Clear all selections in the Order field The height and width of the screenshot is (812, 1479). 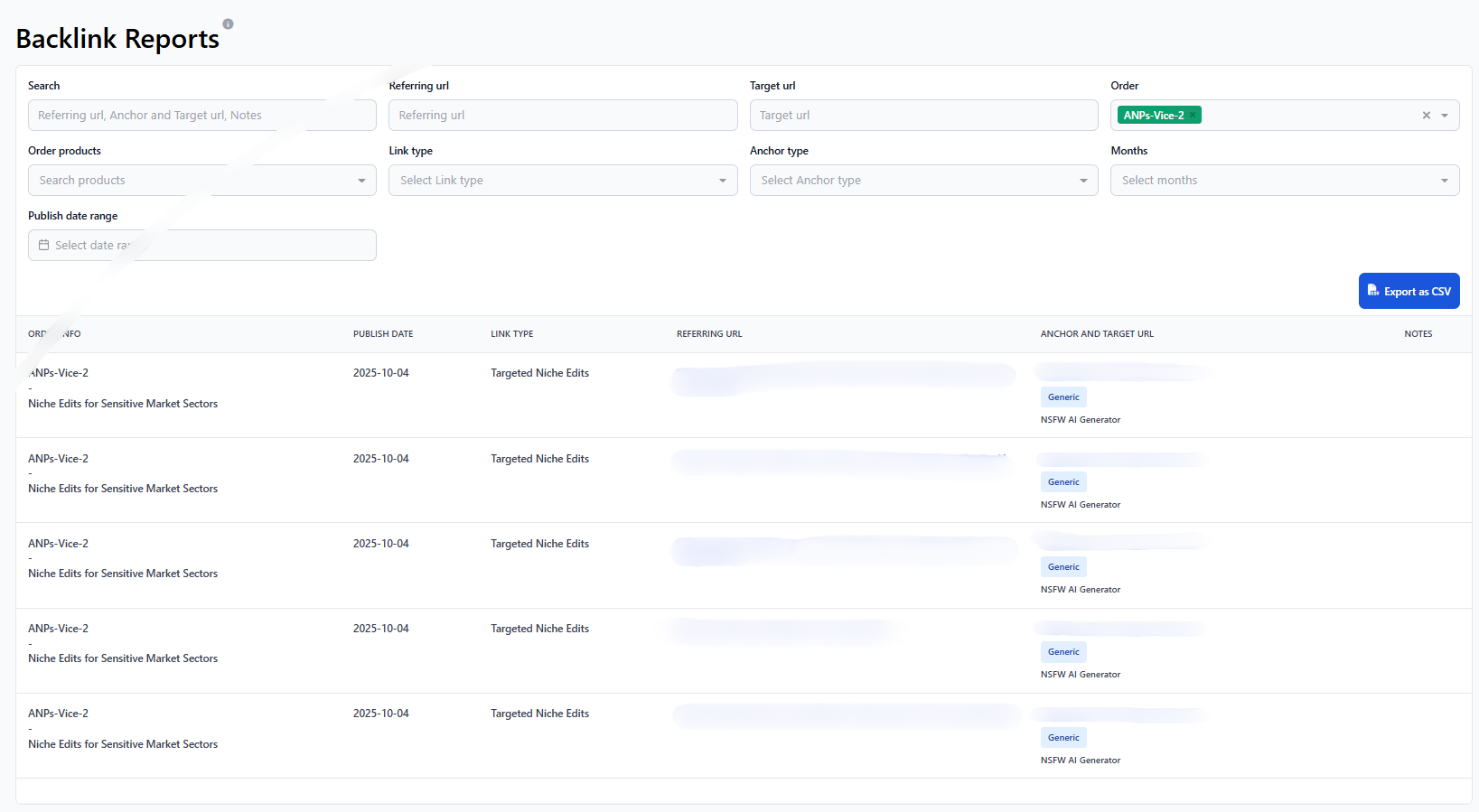[1426, 116]
